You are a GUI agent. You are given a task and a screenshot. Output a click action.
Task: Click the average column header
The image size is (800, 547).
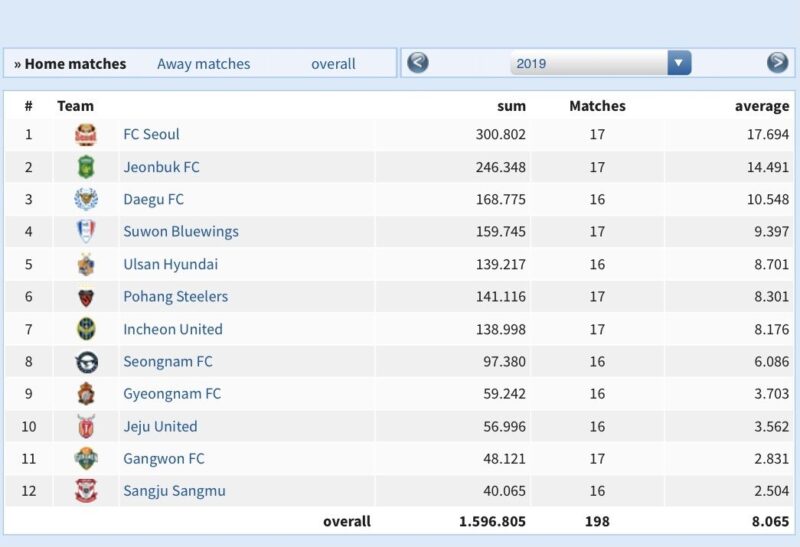[761, 106]
